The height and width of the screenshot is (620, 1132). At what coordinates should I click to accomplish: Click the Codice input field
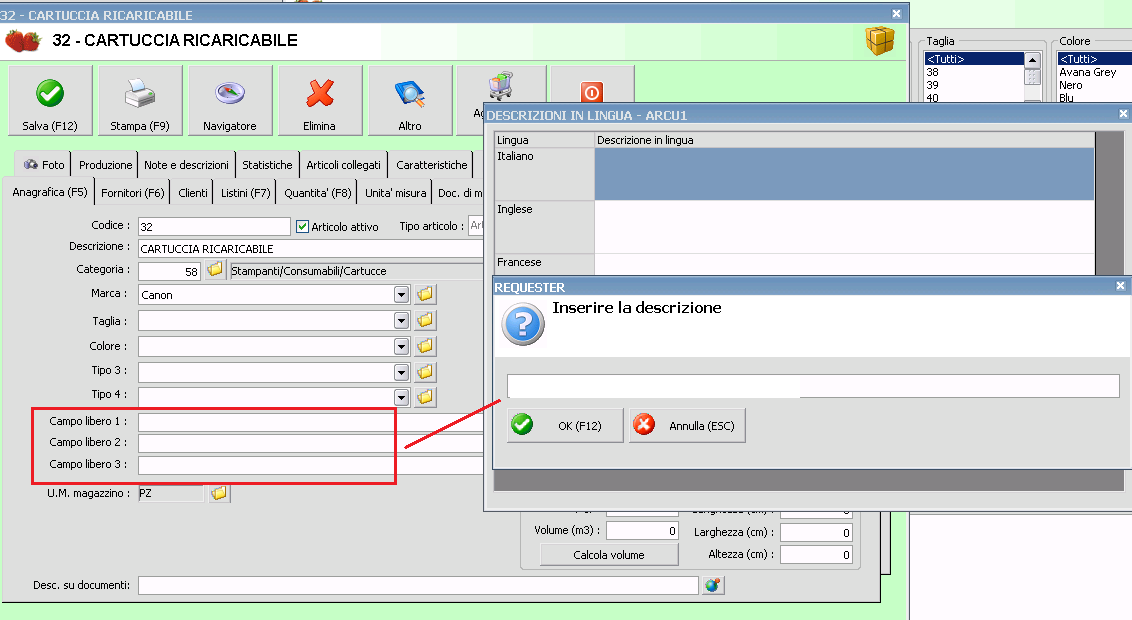pos(214,227)
